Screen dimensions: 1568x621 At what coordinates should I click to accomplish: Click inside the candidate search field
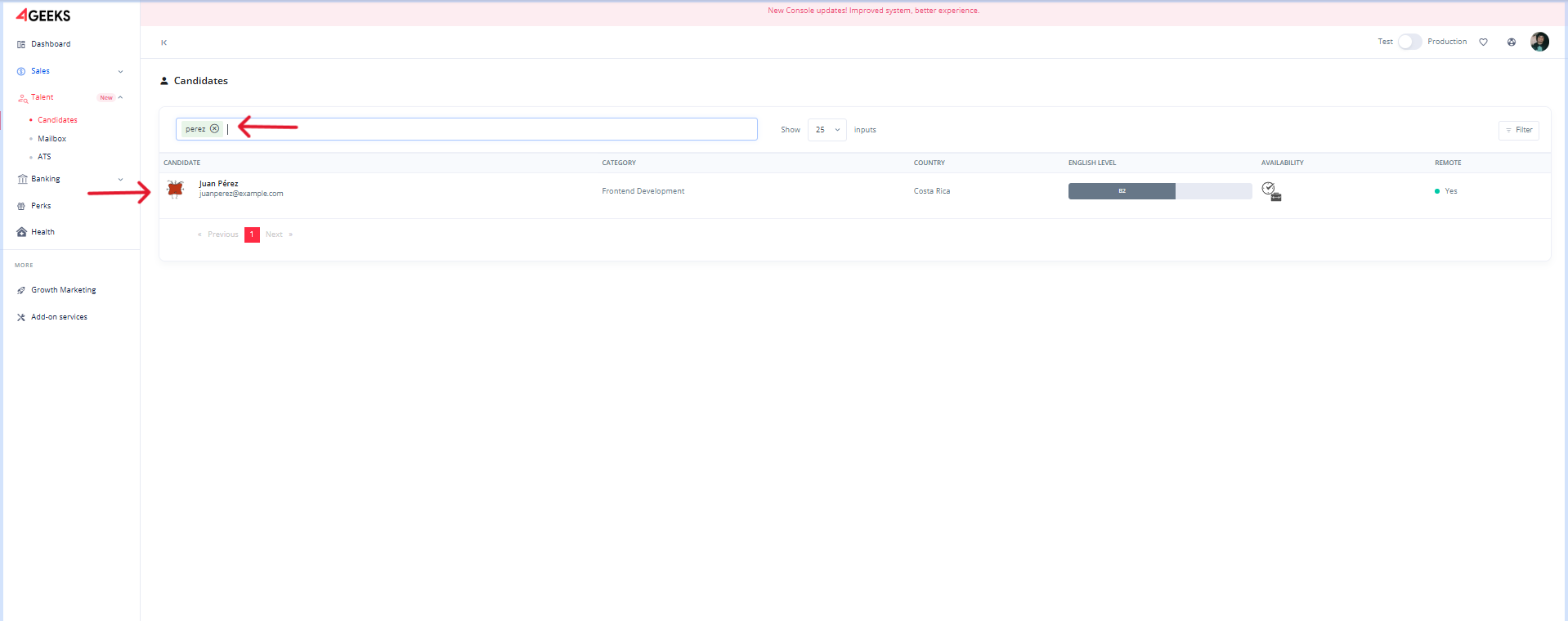[x=491, y=129]
